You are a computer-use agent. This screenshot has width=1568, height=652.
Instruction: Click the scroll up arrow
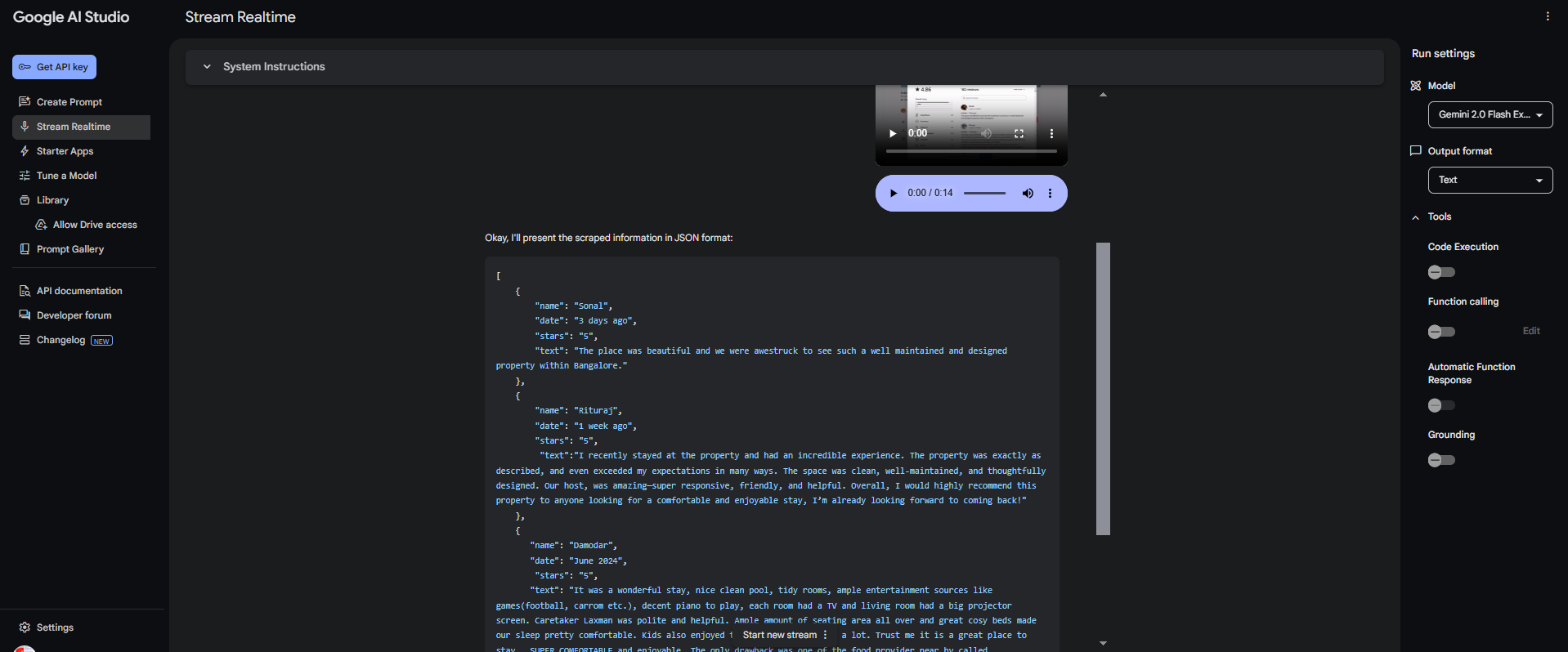pos(1103,95)
